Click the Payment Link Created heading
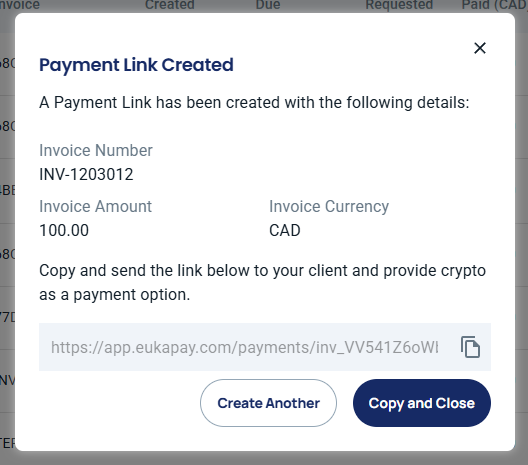 (x=136, y=65)
